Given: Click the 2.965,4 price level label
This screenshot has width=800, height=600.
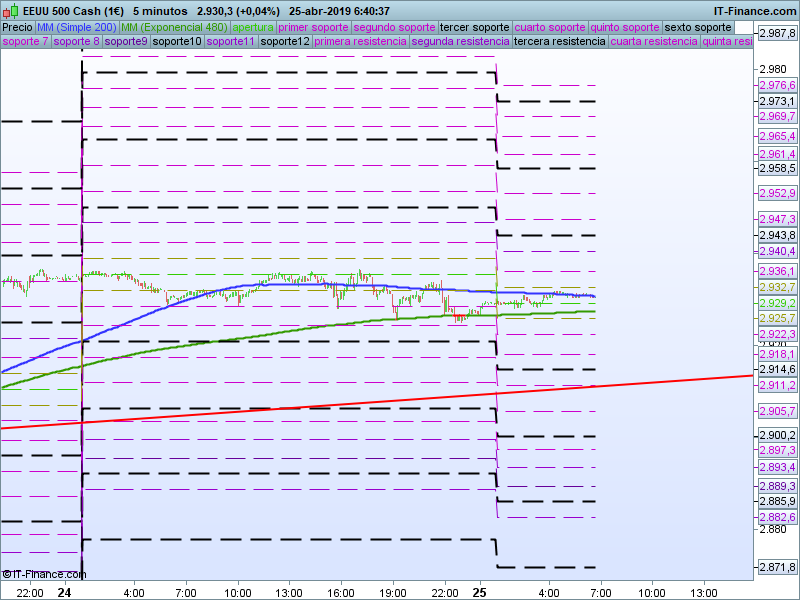Looking at the screenshot, I should click(777, 136).
